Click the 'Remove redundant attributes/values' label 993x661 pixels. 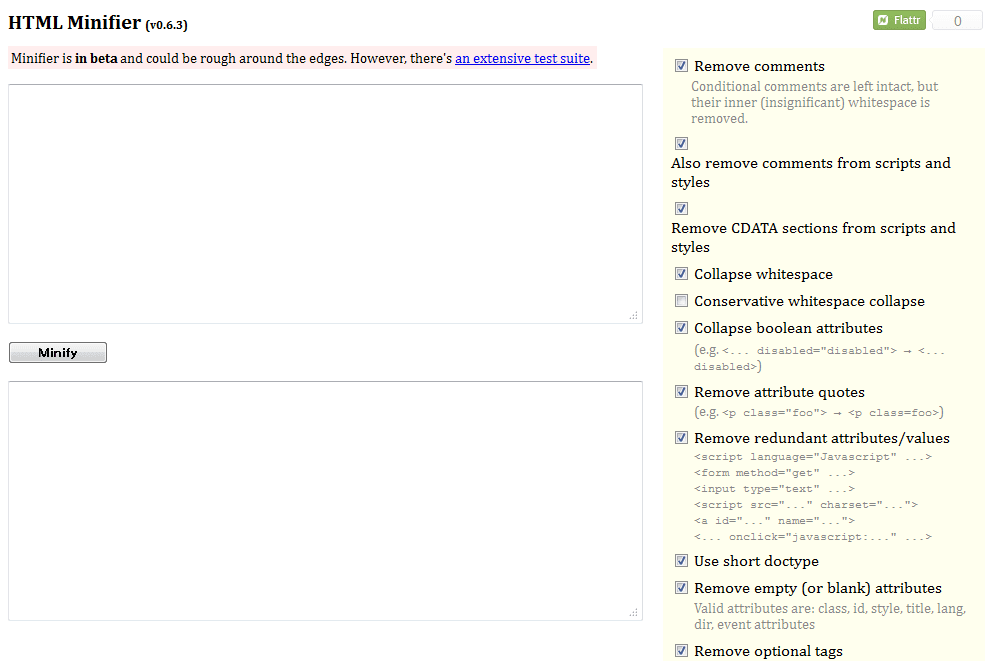(x=822, y=438)
